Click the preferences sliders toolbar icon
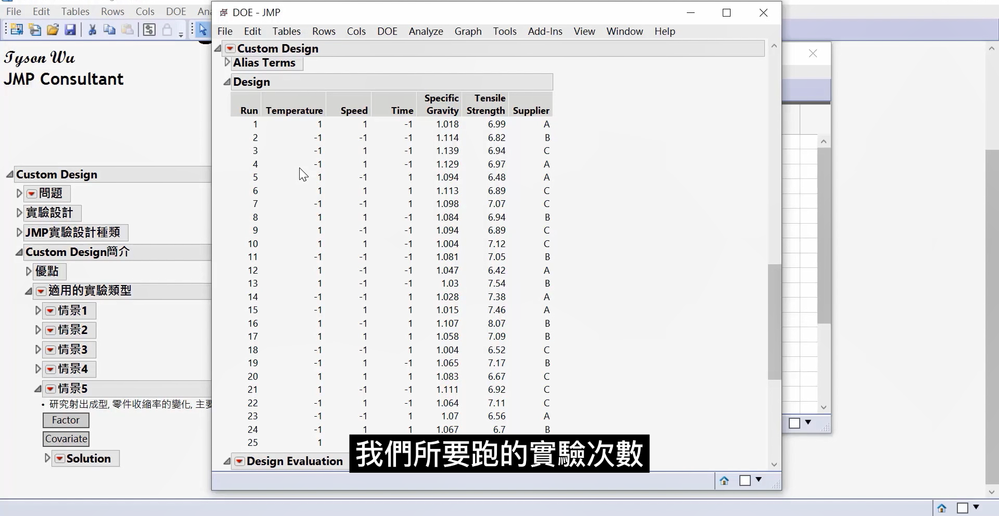The width and height of the screenshot is (999, 516). click(x=149, y=30)
